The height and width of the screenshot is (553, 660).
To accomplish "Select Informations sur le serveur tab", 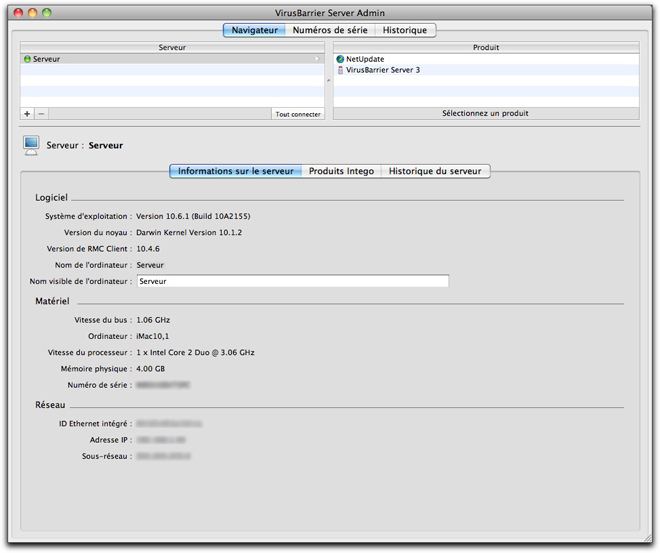I will pyautogui.click(x=236, y=171).
